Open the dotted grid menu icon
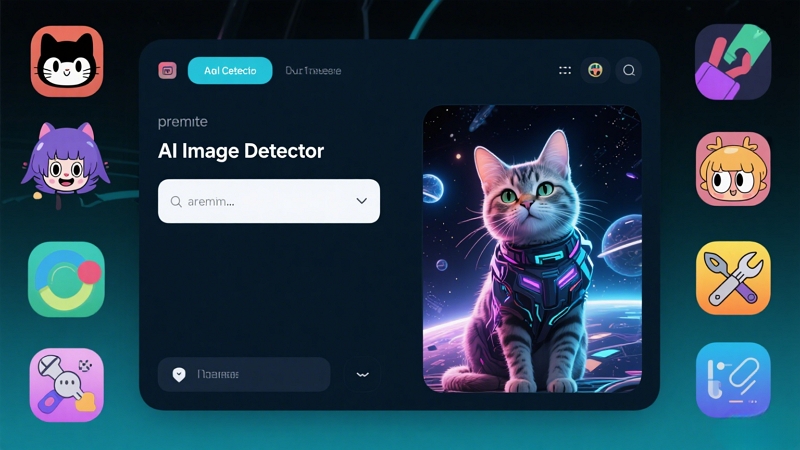 coord(565,70)
